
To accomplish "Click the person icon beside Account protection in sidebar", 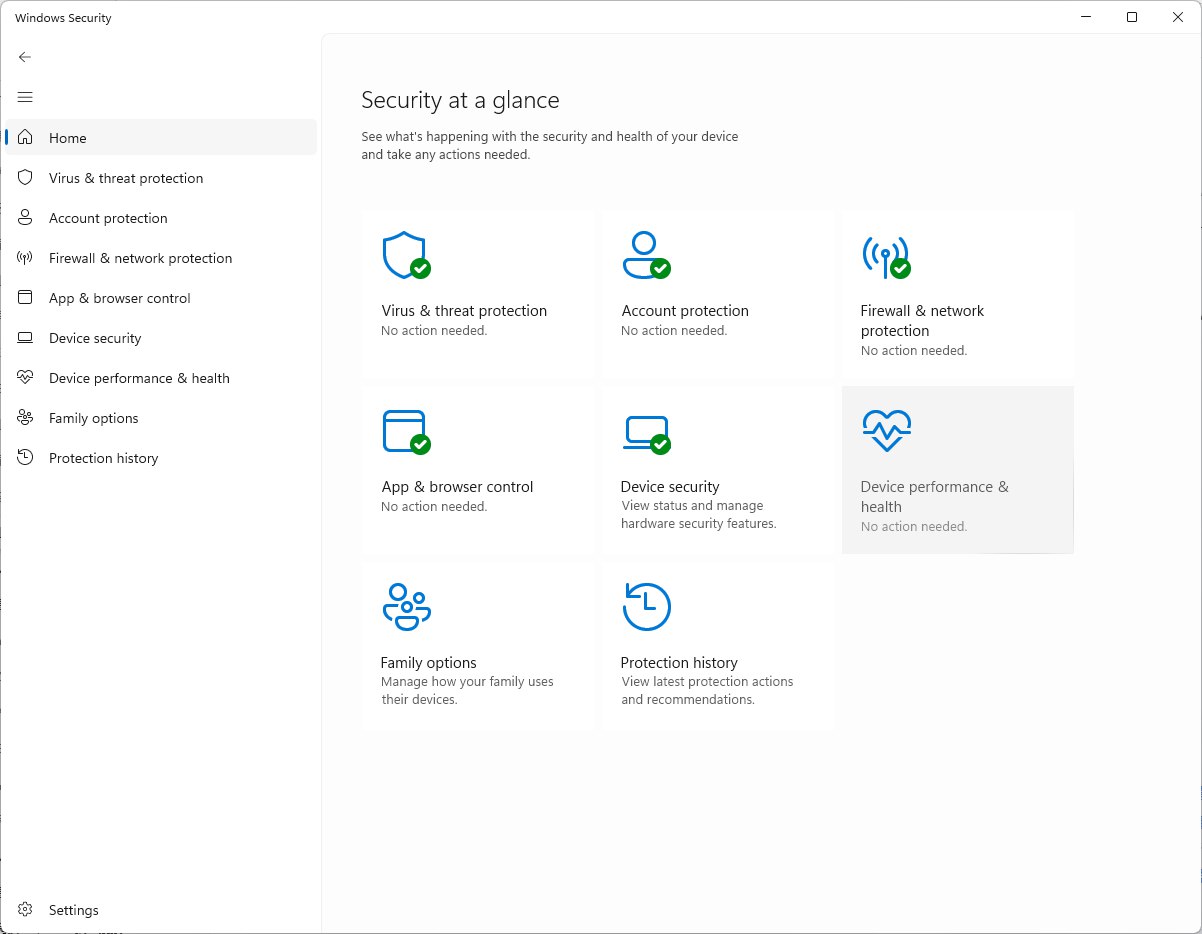I will click(x=26, y=217).
